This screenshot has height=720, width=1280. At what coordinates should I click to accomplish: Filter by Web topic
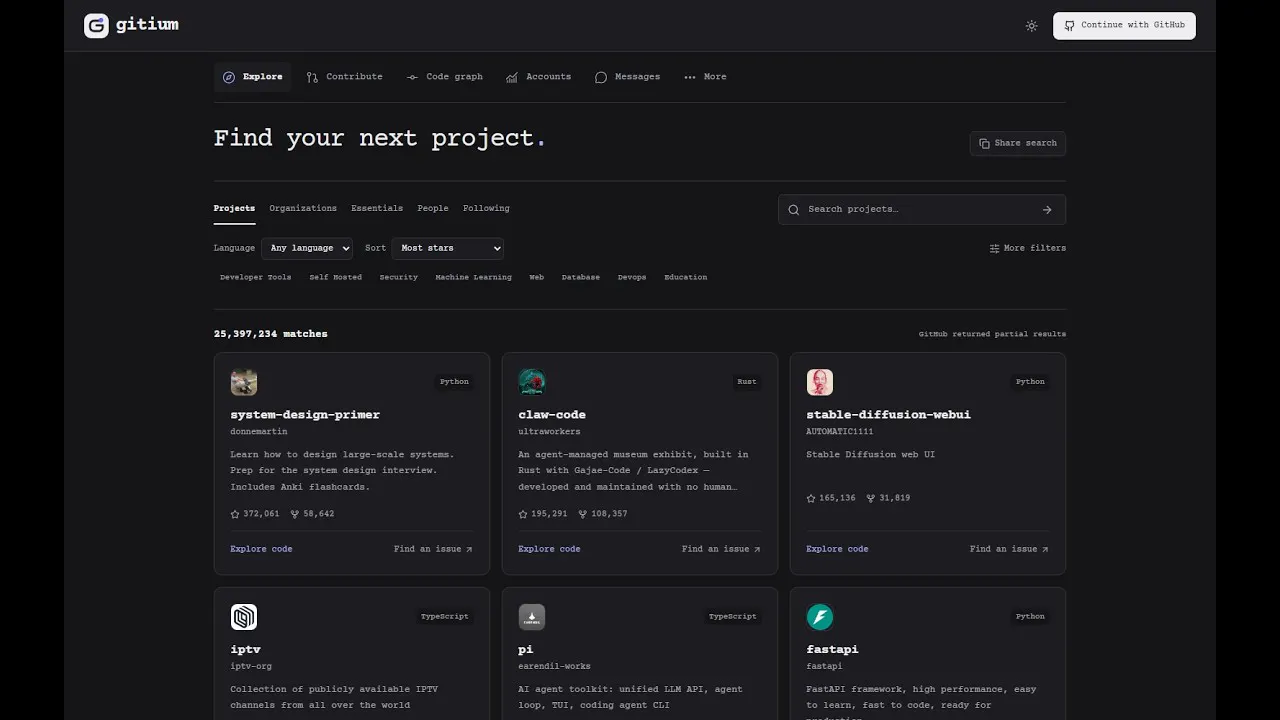tap(537, 277)
